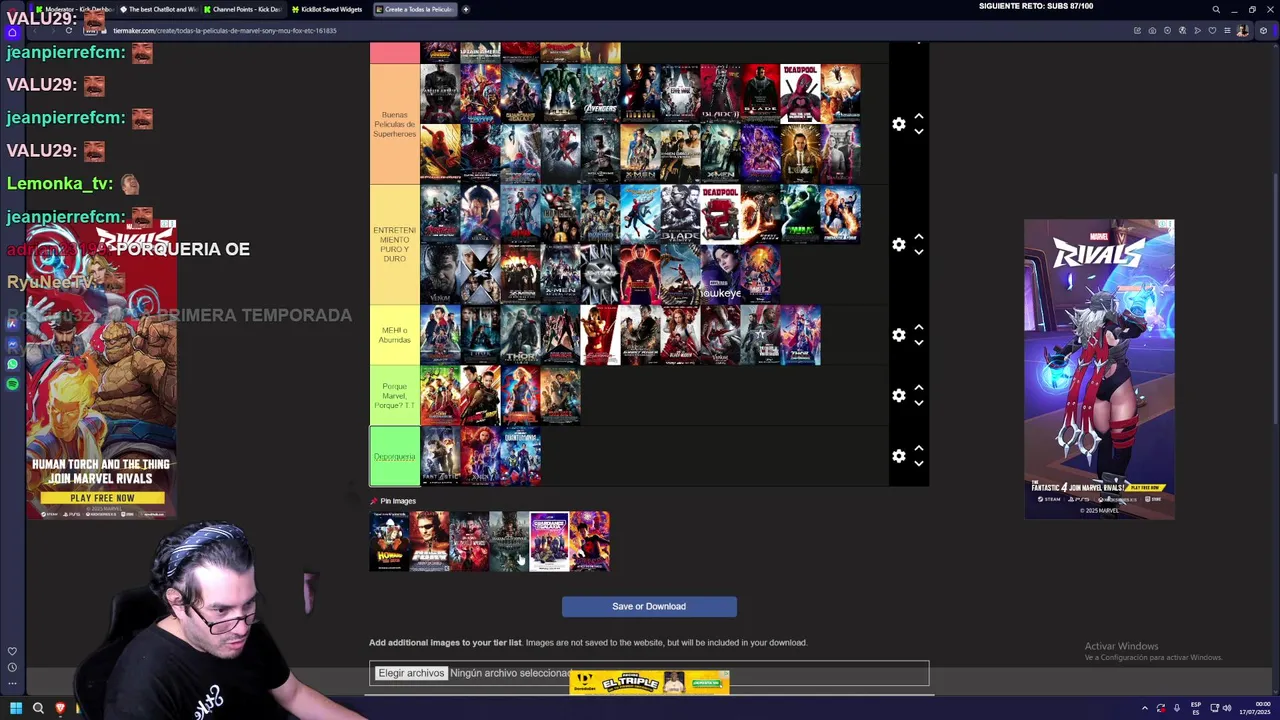The height and width of the screenshot is (720, 1280).
Task: Go back to previous page
Action: pyautogui.click(x=37, y=31)
